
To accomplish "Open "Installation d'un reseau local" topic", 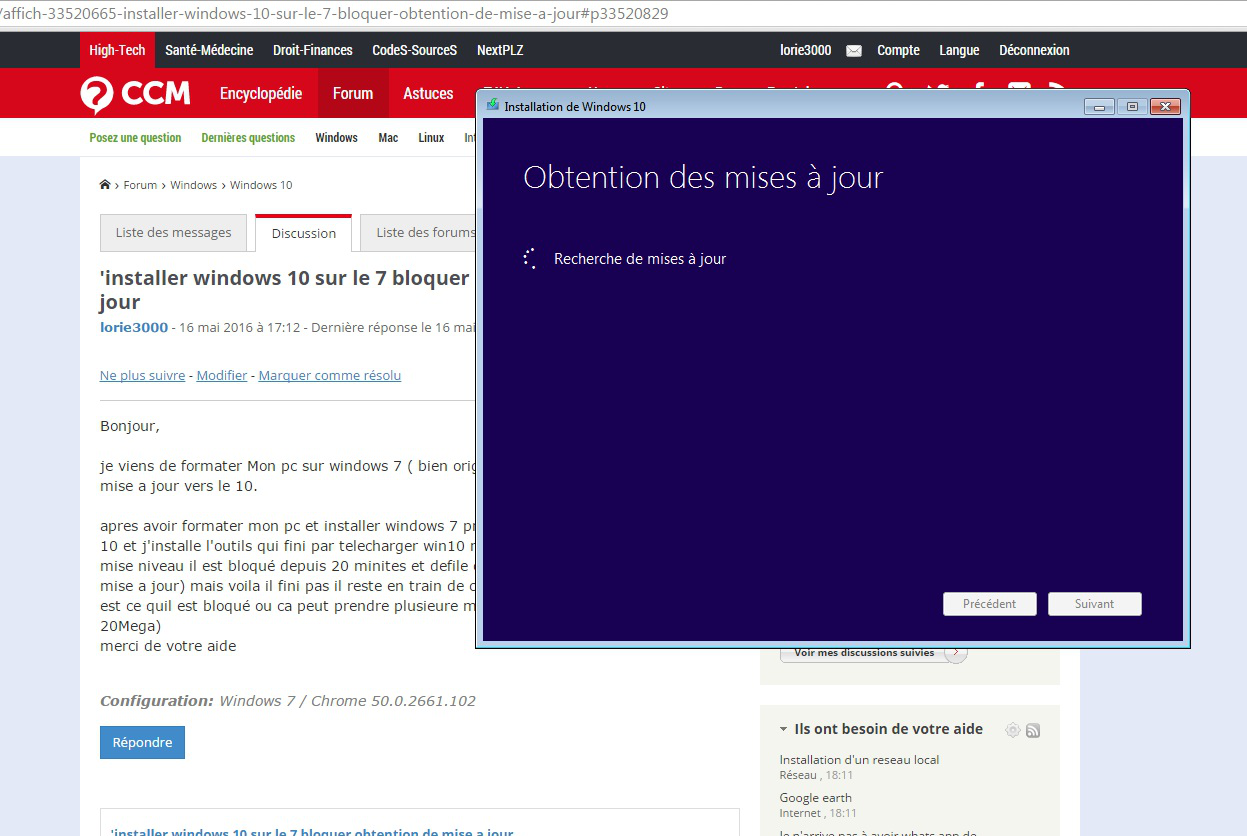I will tap(859, 760).
